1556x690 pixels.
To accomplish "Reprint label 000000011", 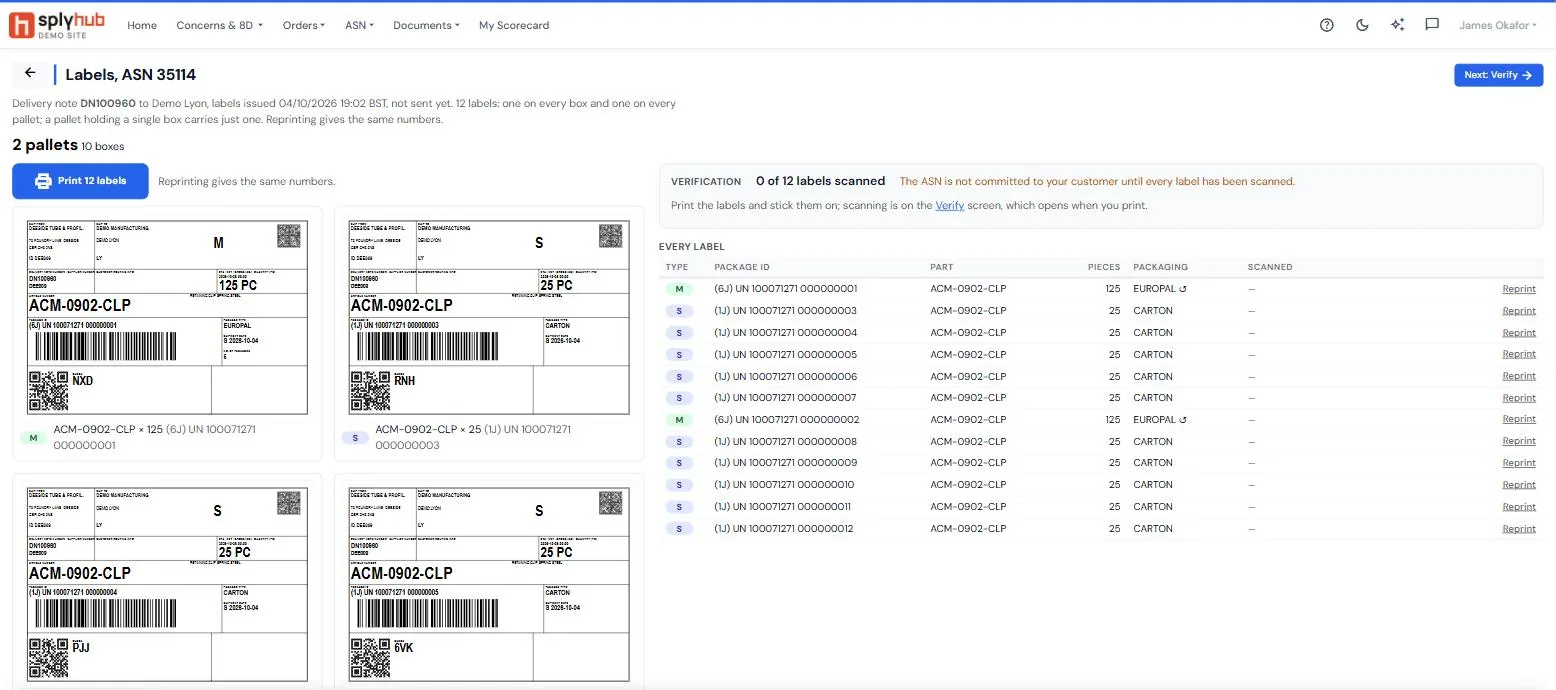I will [x=1519, y=507].
